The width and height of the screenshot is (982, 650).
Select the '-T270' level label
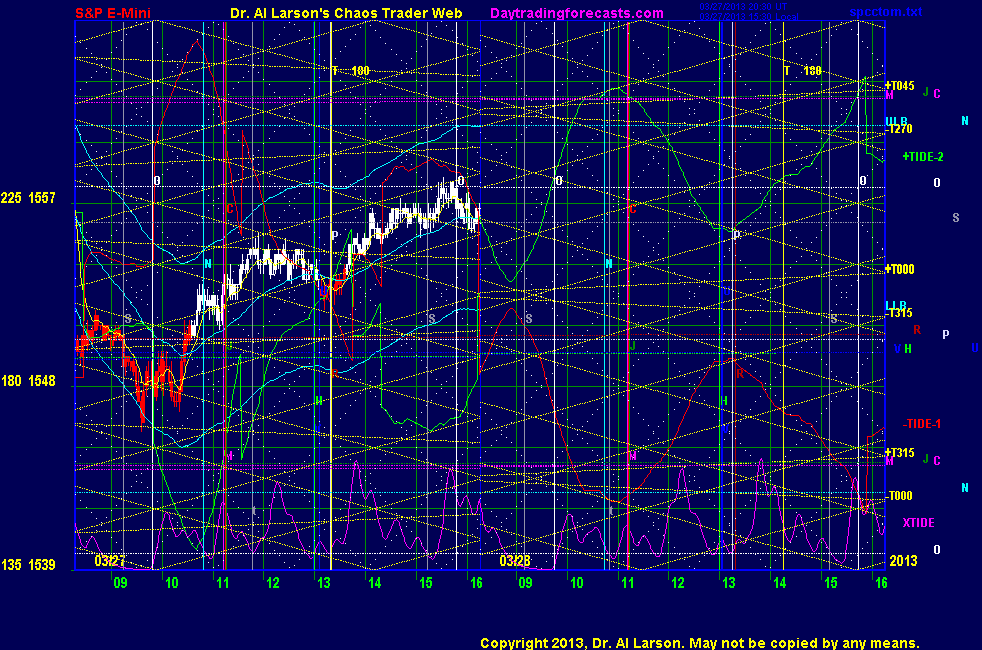[899, 129]
